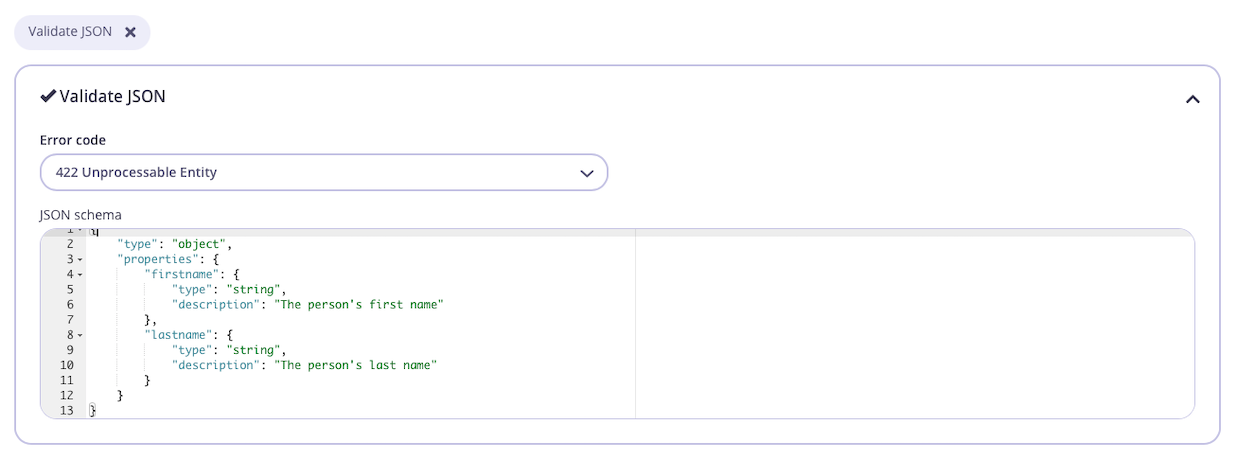Click the checkmark icon beside Validate JSON heading
The height and width of the screenshot is (460, 1237).
[x=48, y=97]
